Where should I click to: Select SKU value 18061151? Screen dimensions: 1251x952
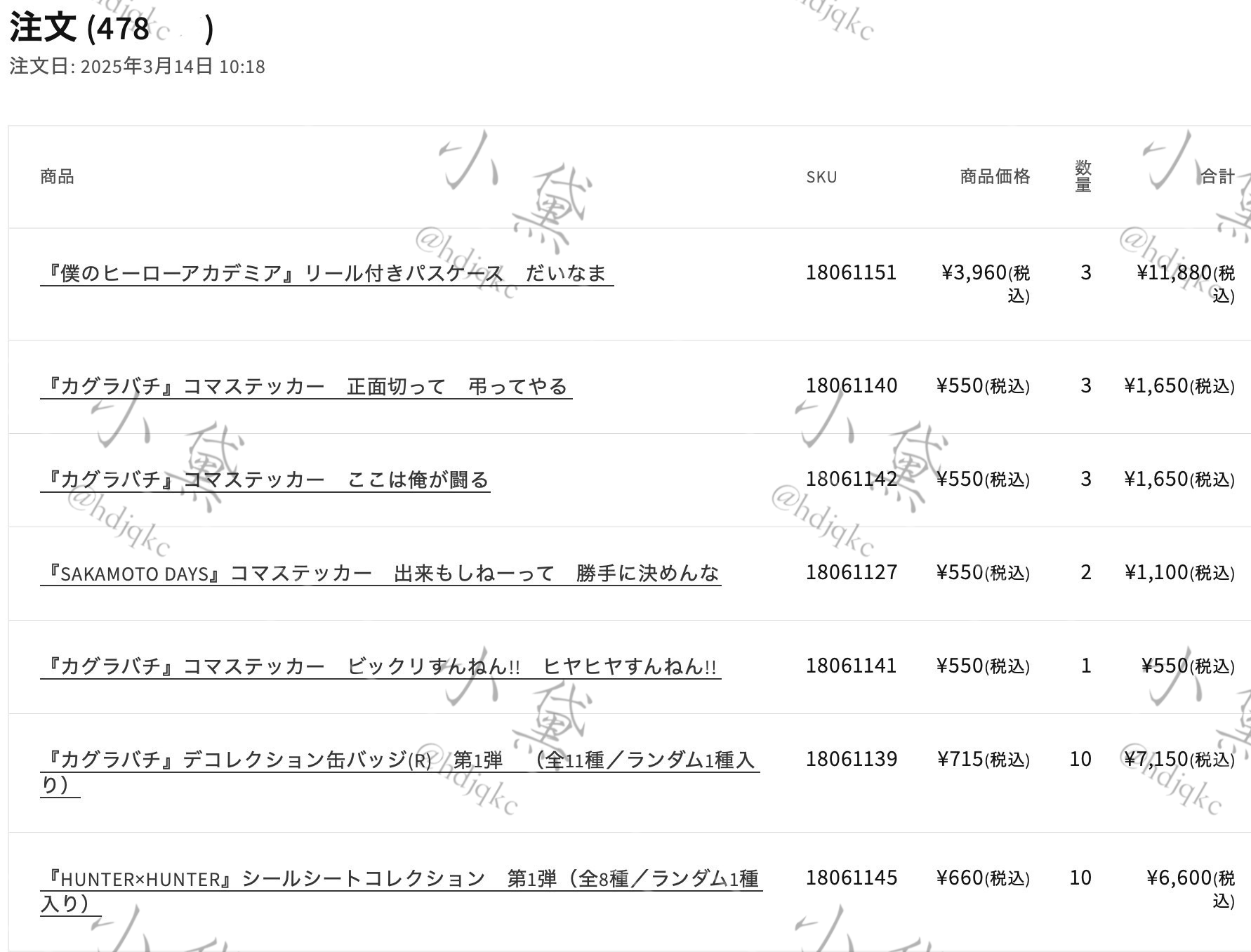pyautogui.click(x=851, y=272)
